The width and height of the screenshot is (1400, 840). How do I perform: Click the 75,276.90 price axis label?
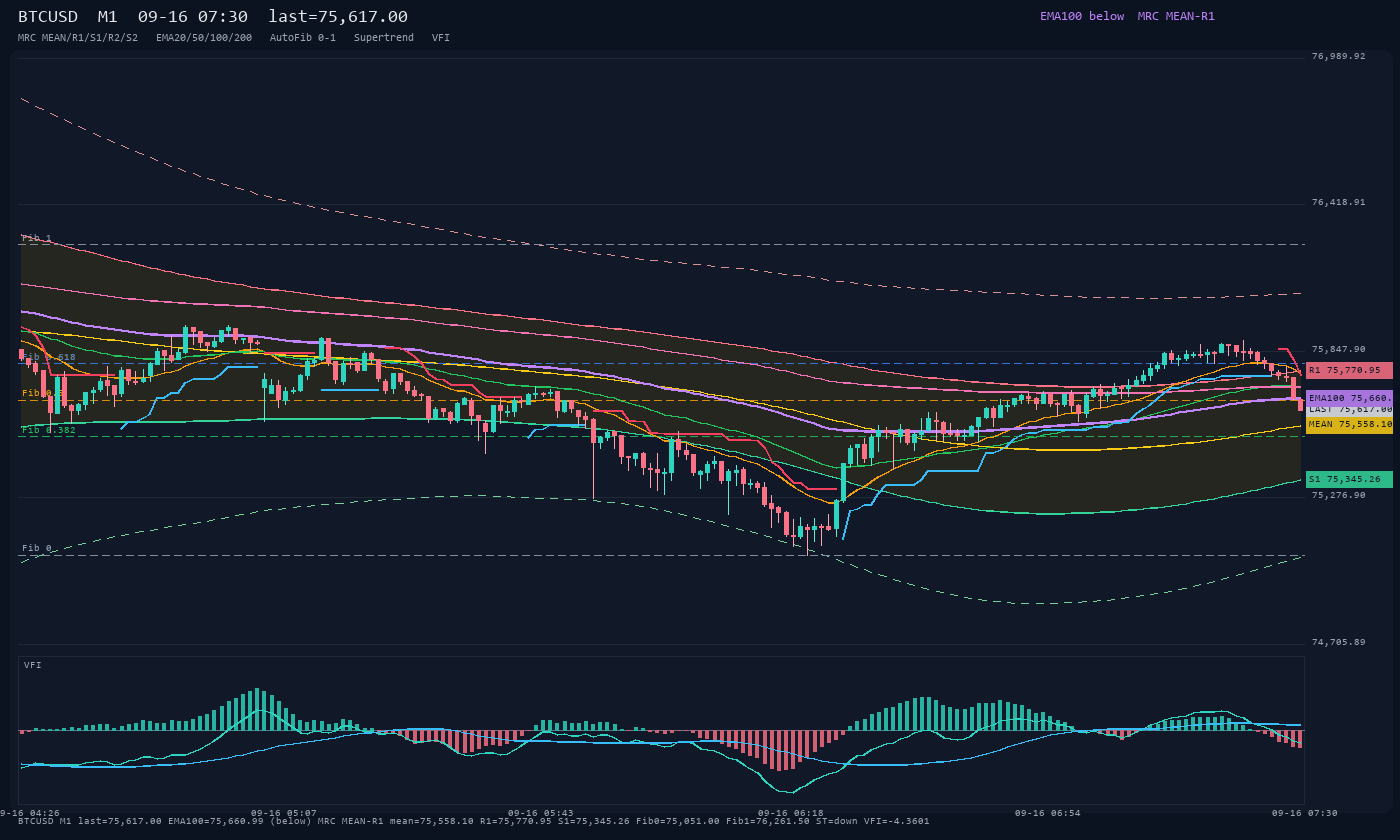coord(1338,495)
